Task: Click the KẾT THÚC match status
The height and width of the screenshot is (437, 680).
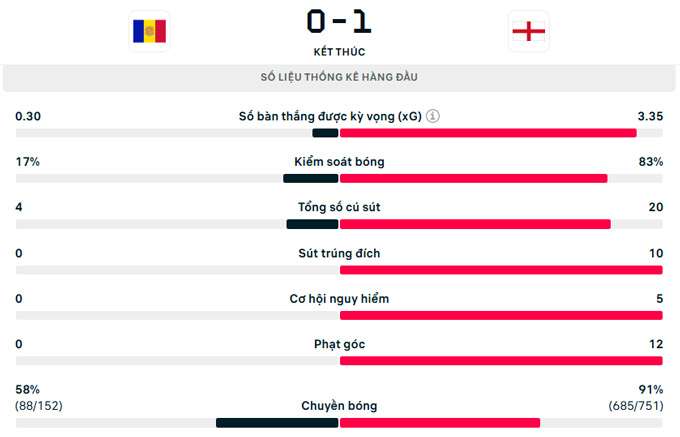Action: pos(339,52)
